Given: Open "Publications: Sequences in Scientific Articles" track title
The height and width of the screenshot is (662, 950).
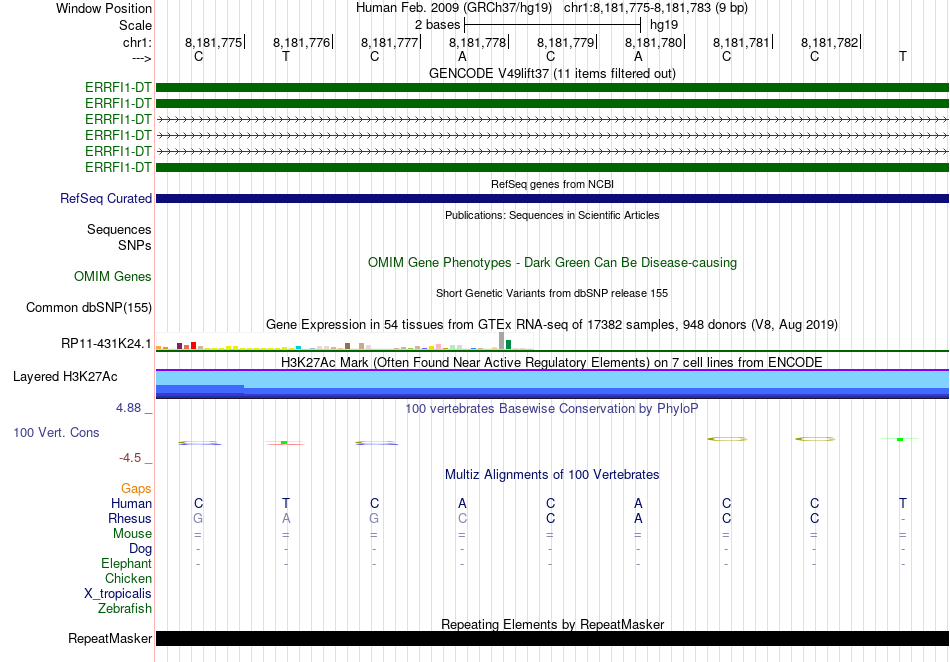Looking at the screenshot, I should point(552,215).
